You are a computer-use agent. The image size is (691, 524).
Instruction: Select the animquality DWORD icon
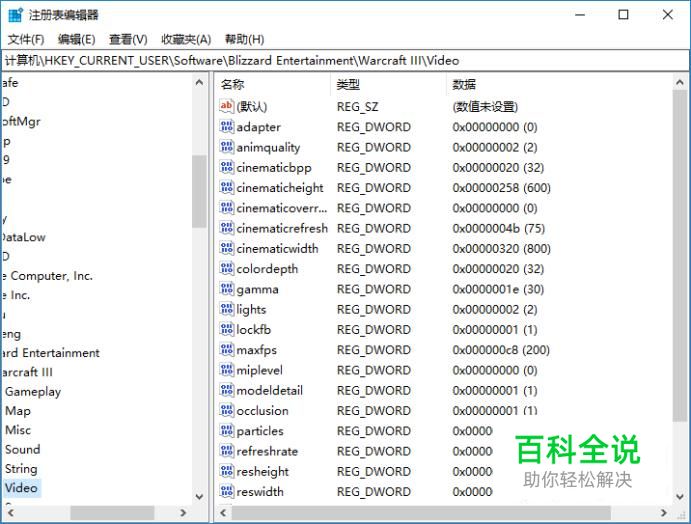click(x=226, y=147)
